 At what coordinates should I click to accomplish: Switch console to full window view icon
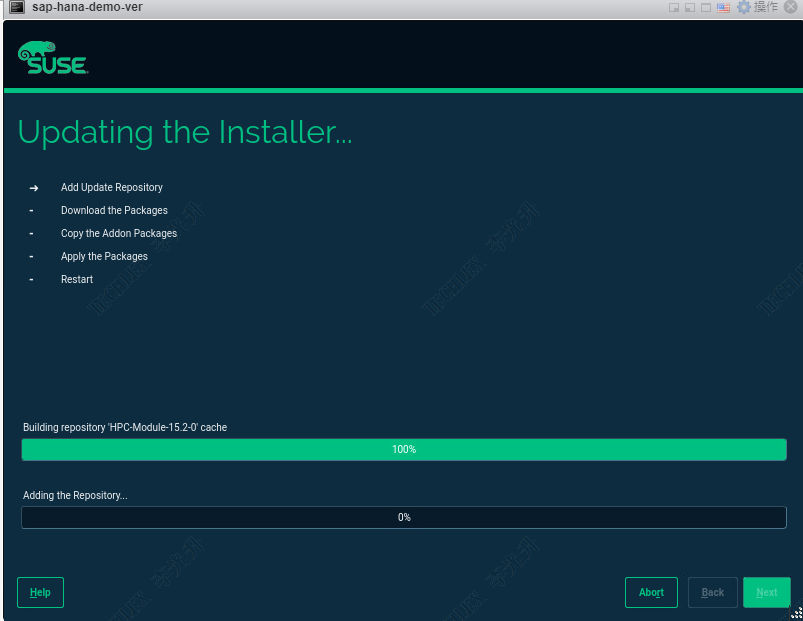pos(706,8)
